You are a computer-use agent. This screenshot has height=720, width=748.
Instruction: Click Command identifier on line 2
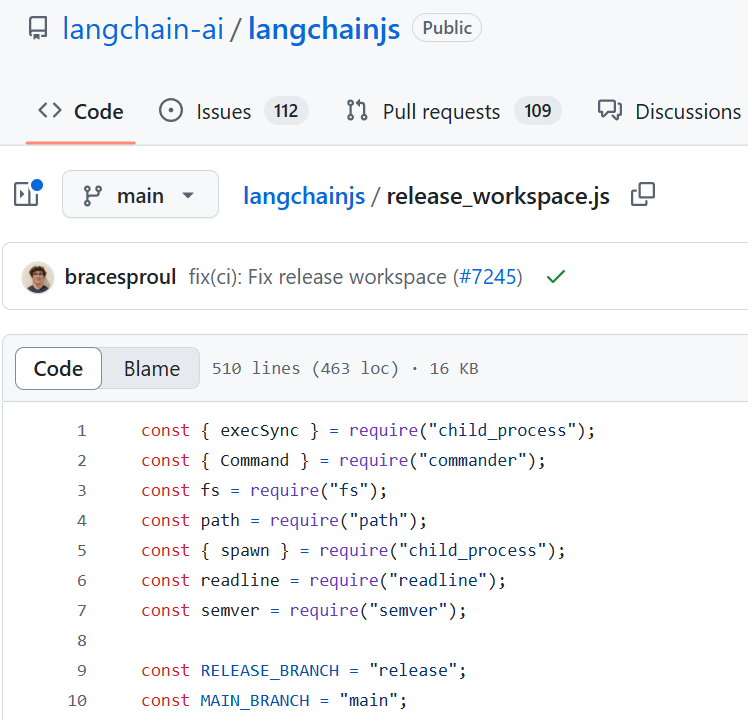coord(255,460)
